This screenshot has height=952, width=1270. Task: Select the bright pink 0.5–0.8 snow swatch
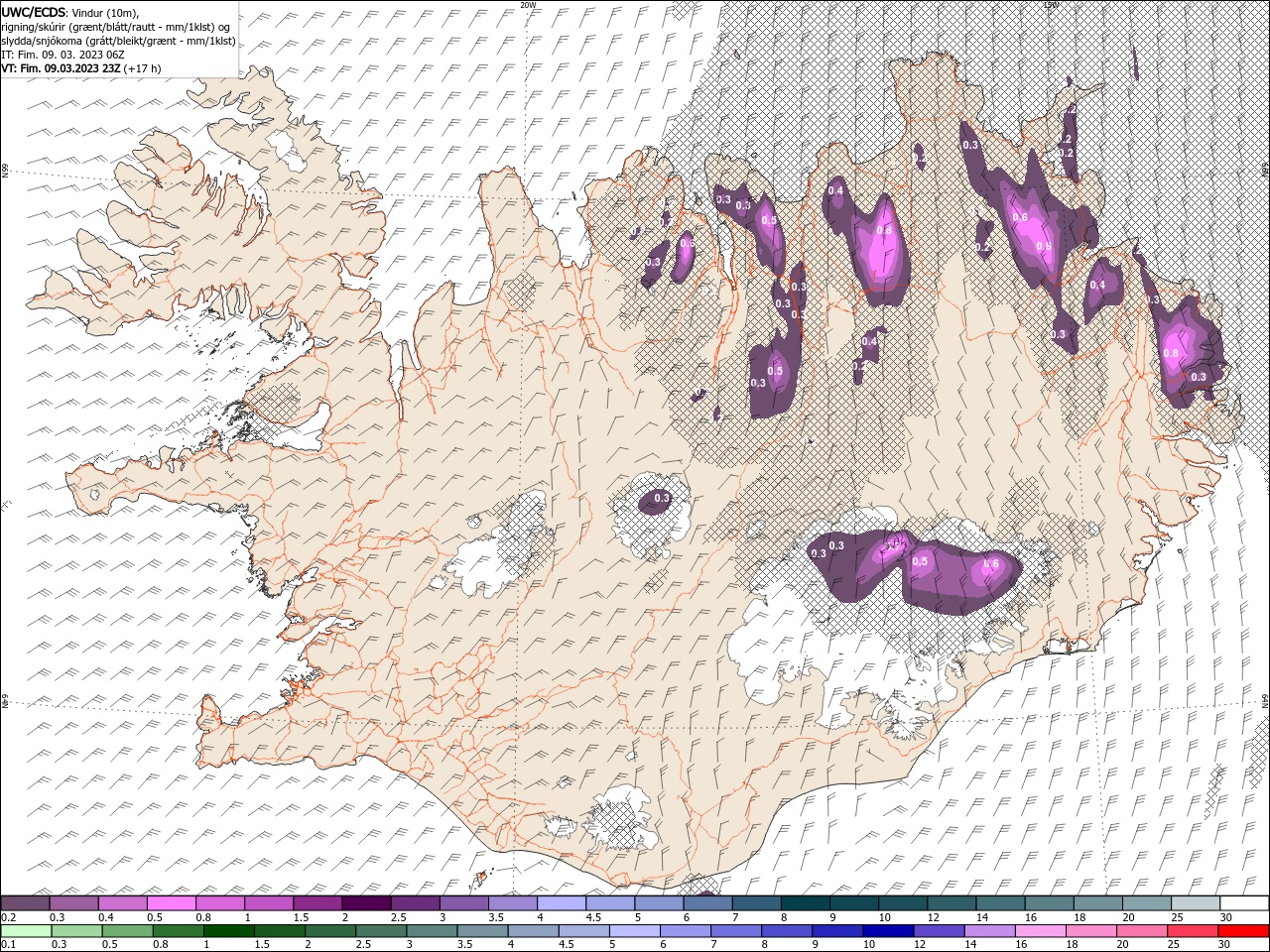tap(171, 903)
